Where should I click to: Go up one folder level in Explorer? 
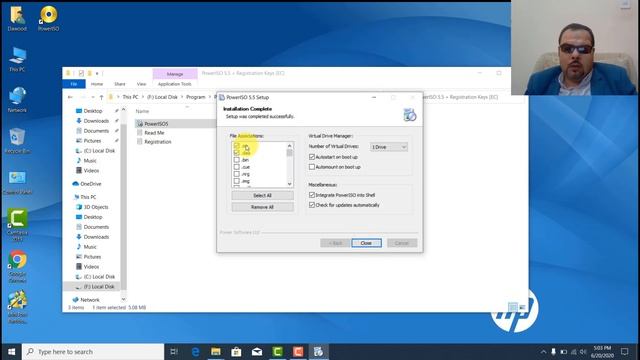[101, 97]
